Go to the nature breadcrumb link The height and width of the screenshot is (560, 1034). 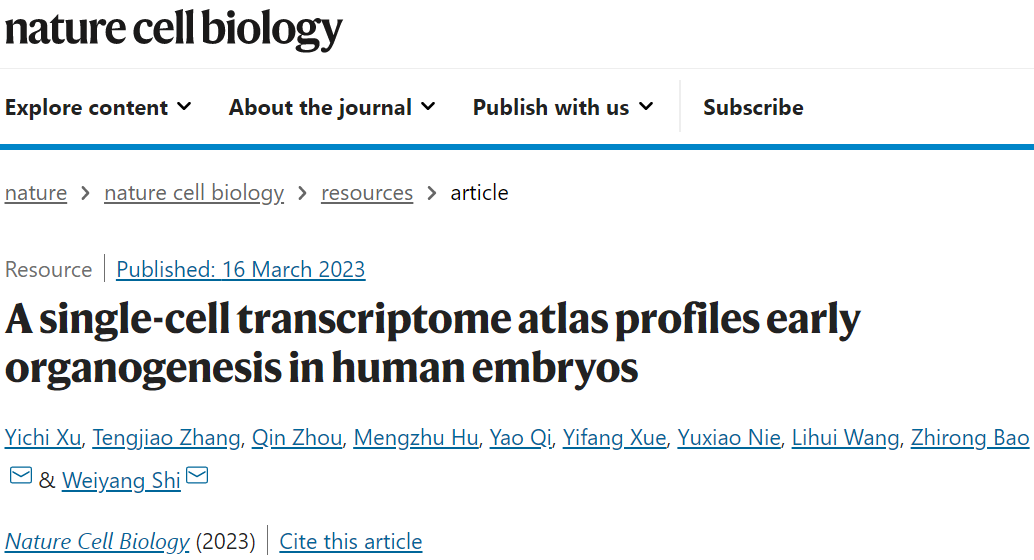tap(36, 193)
